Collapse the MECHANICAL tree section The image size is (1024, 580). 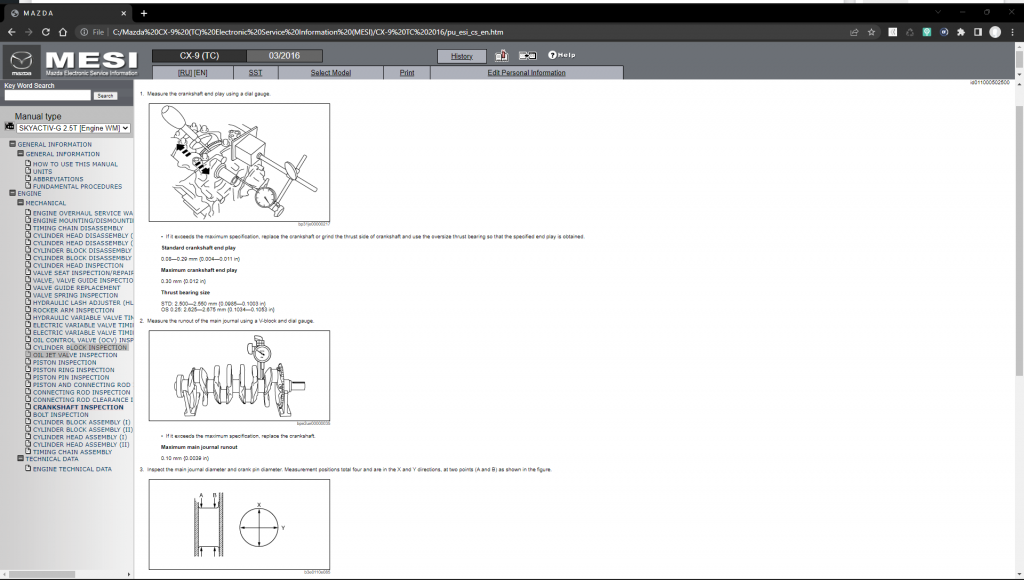point(21,203)
